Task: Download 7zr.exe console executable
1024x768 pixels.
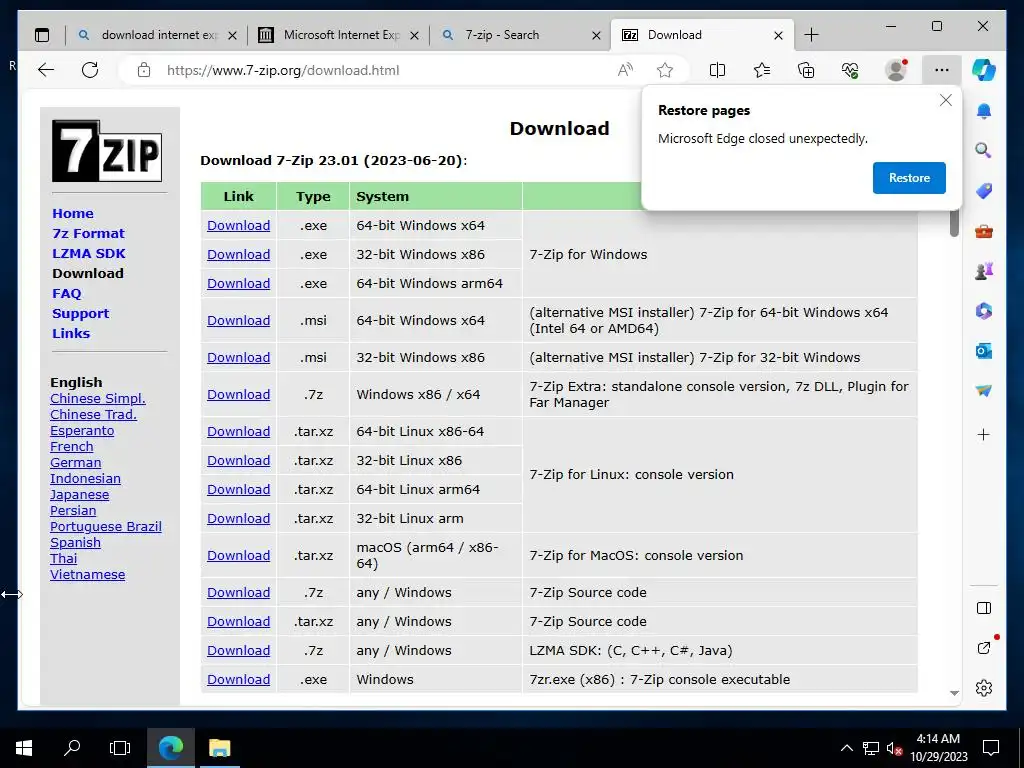Action: 238,680
